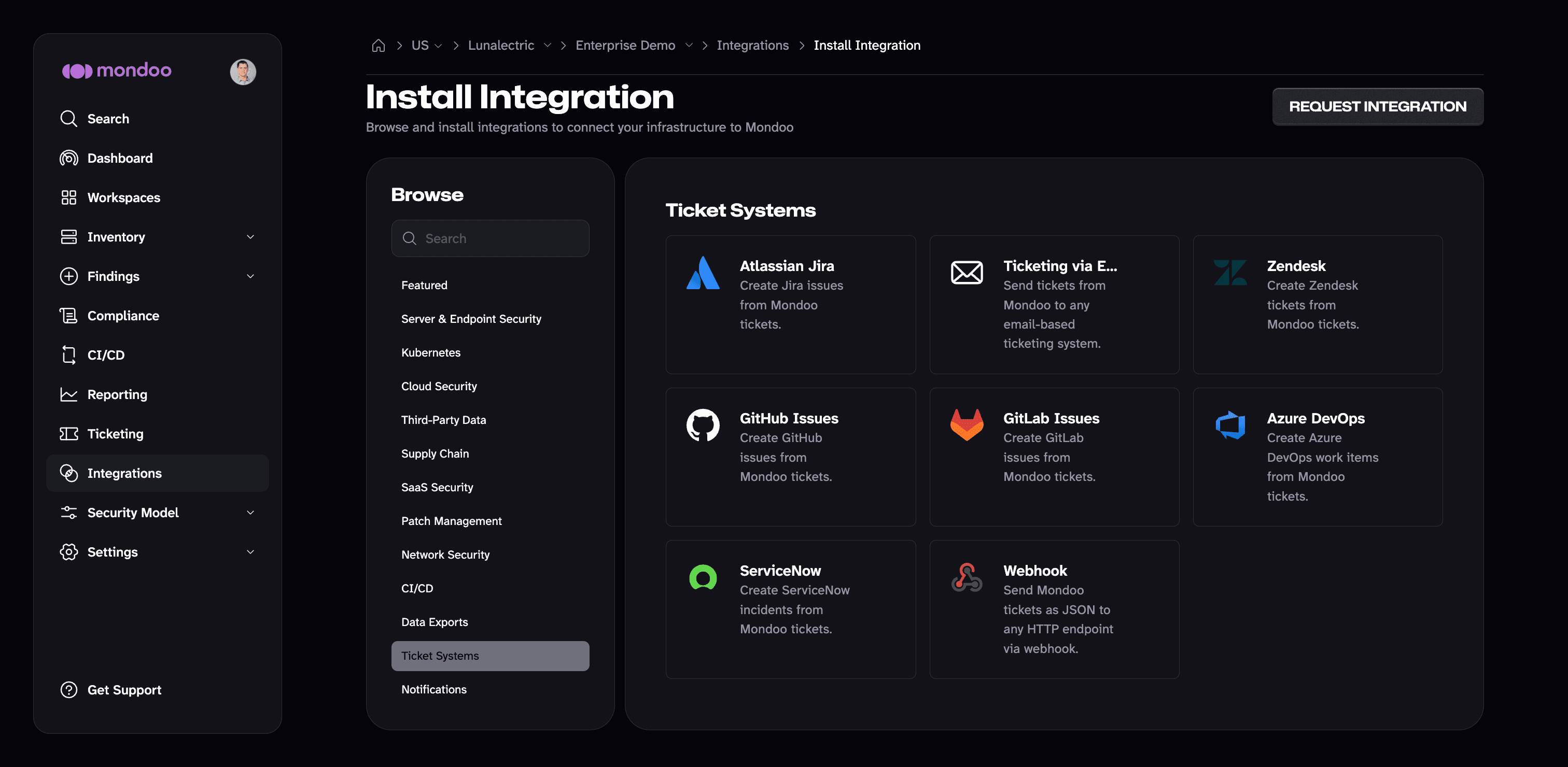This screenshot has width=1568, height=767.
Task: Click the Findings plus-circle icon
Action: (x=69, y=276)
